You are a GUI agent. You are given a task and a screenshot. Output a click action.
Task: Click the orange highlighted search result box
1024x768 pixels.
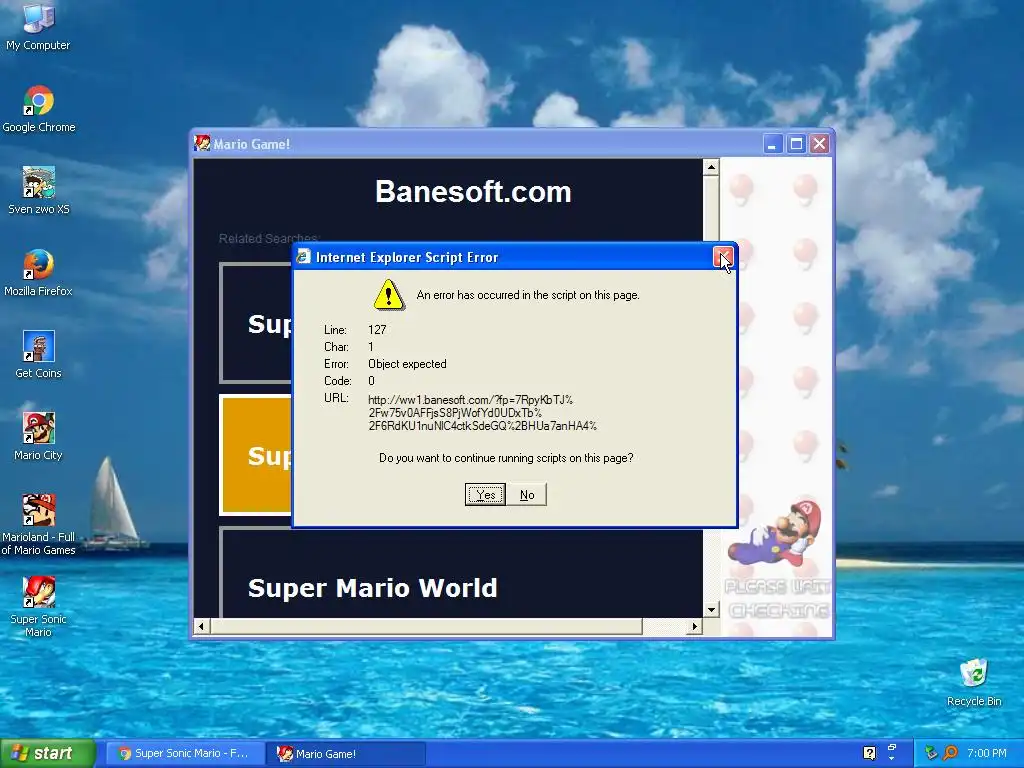257,455
